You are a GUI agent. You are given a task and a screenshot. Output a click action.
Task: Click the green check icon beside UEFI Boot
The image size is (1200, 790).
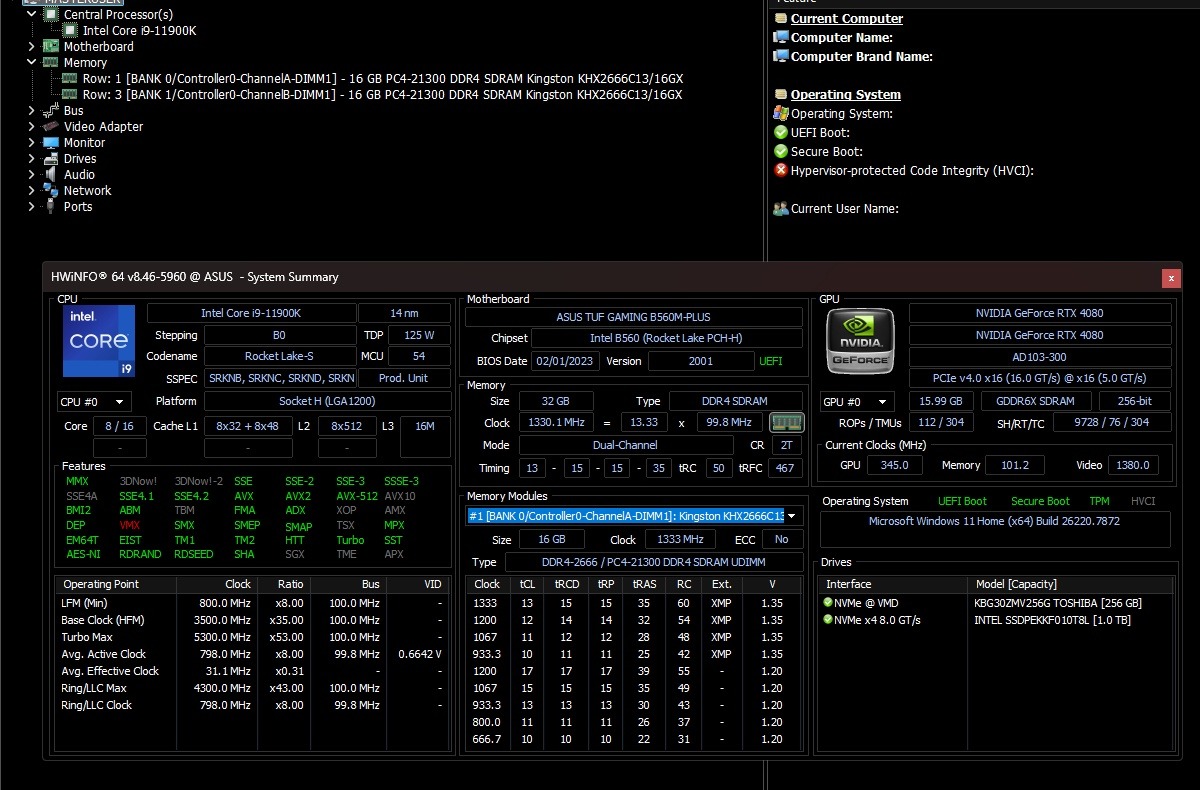[781, 132]
